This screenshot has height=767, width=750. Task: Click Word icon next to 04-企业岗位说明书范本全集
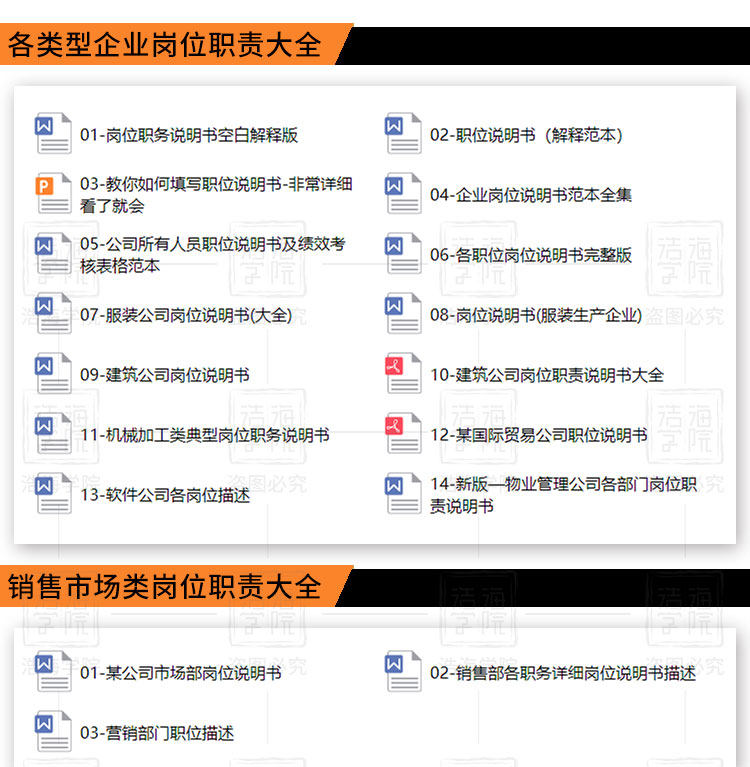tap(403, 193)
